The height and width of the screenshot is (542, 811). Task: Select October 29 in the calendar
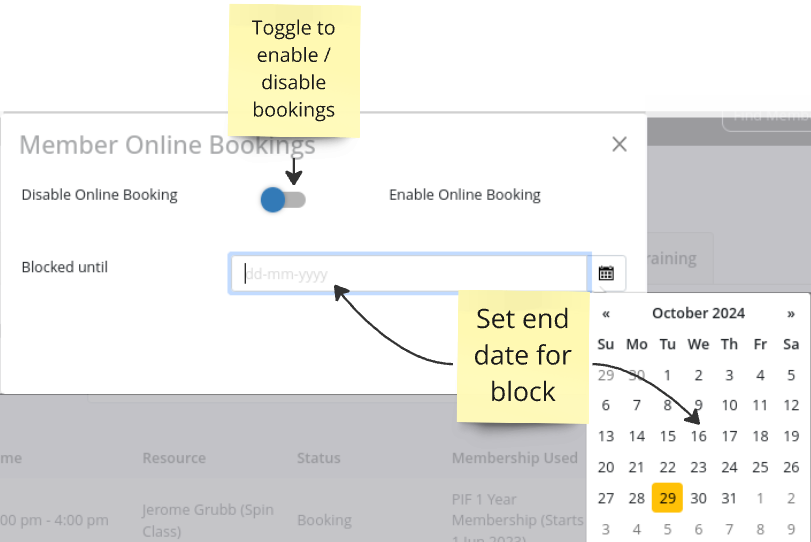click(667, 498)
